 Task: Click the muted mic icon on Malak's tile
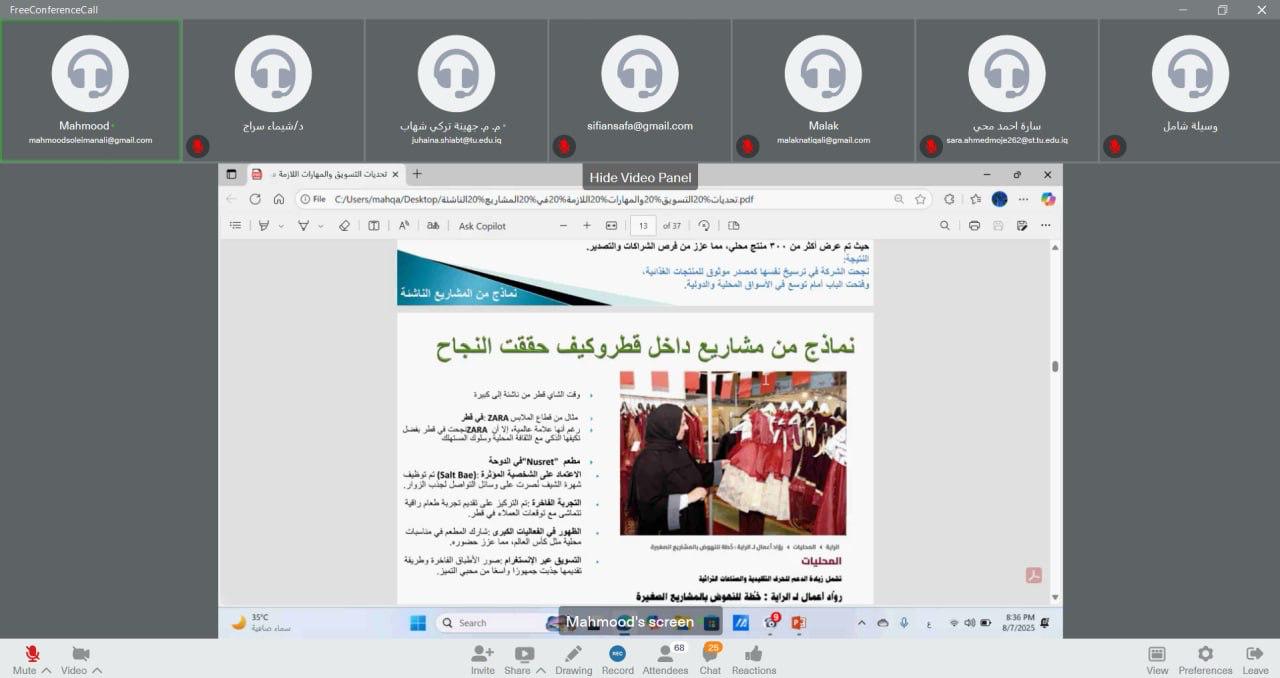coord(747,147)
